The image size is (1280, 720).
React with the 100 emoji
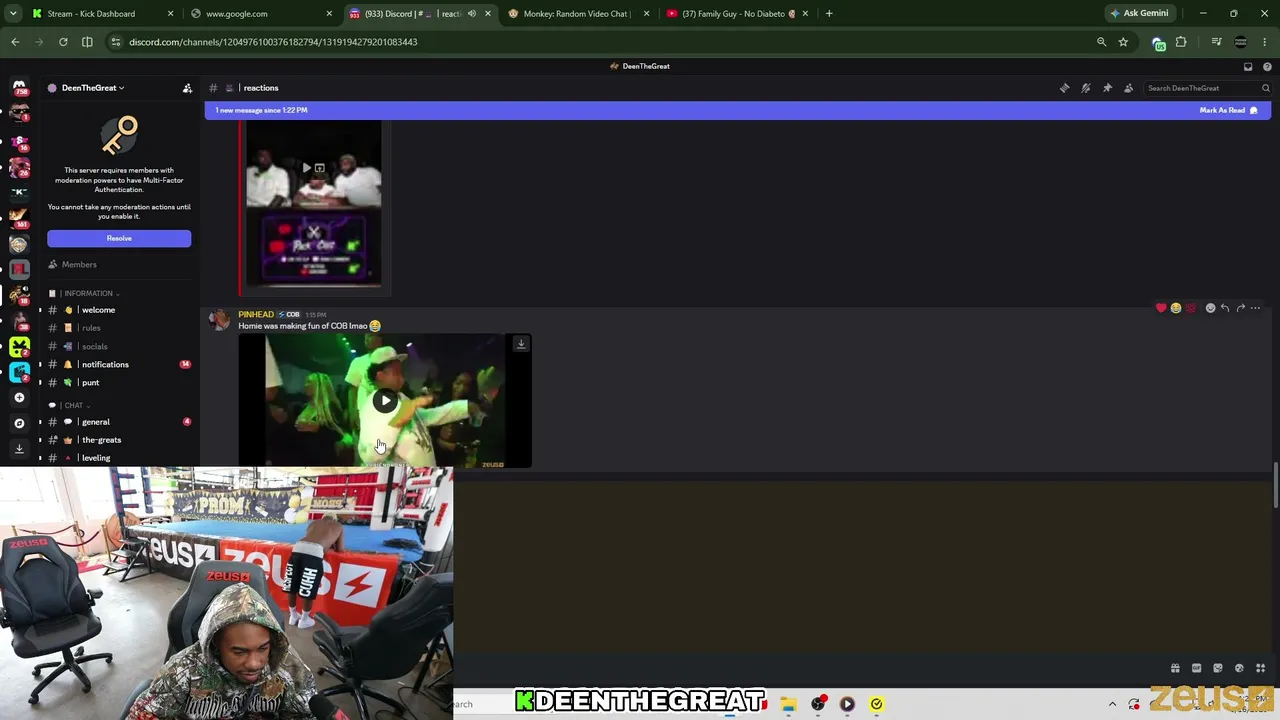pos(1191,308)
